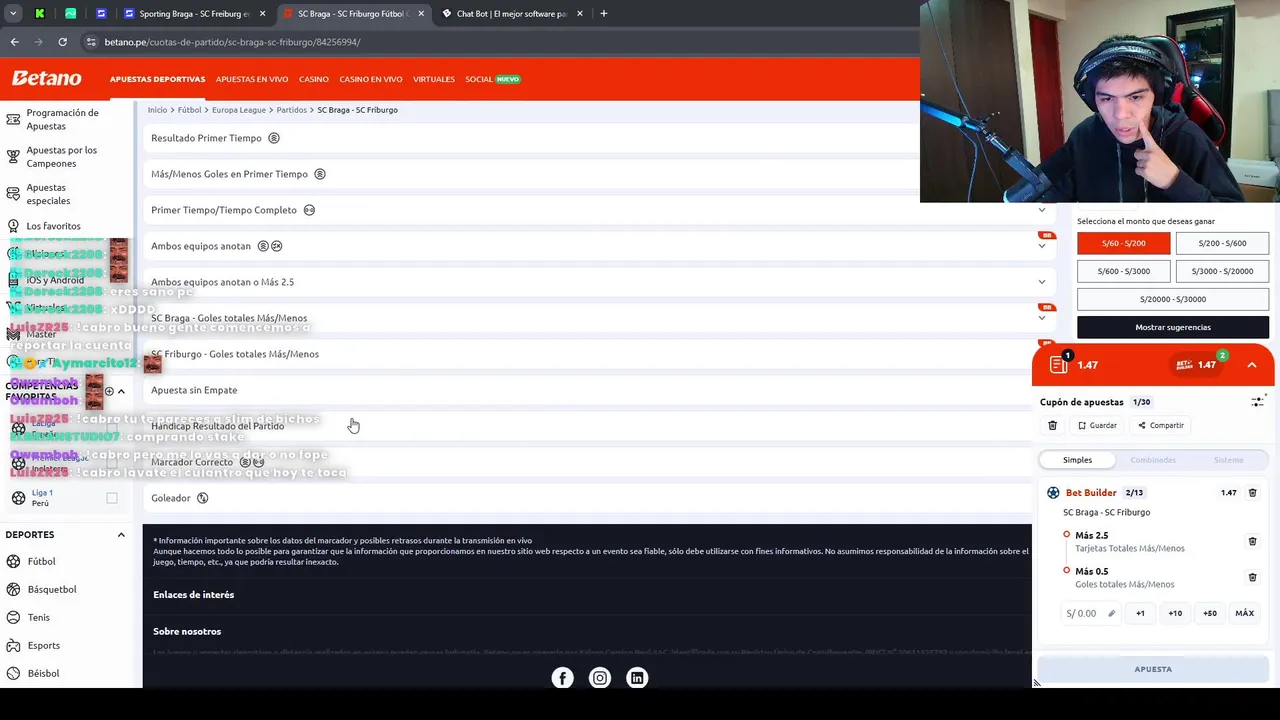Click icon beside Más/Menos Goles en Primer Tiempo
This screenshot has height=720, width=1280.
pyautogui.click(x=320, y=174)
